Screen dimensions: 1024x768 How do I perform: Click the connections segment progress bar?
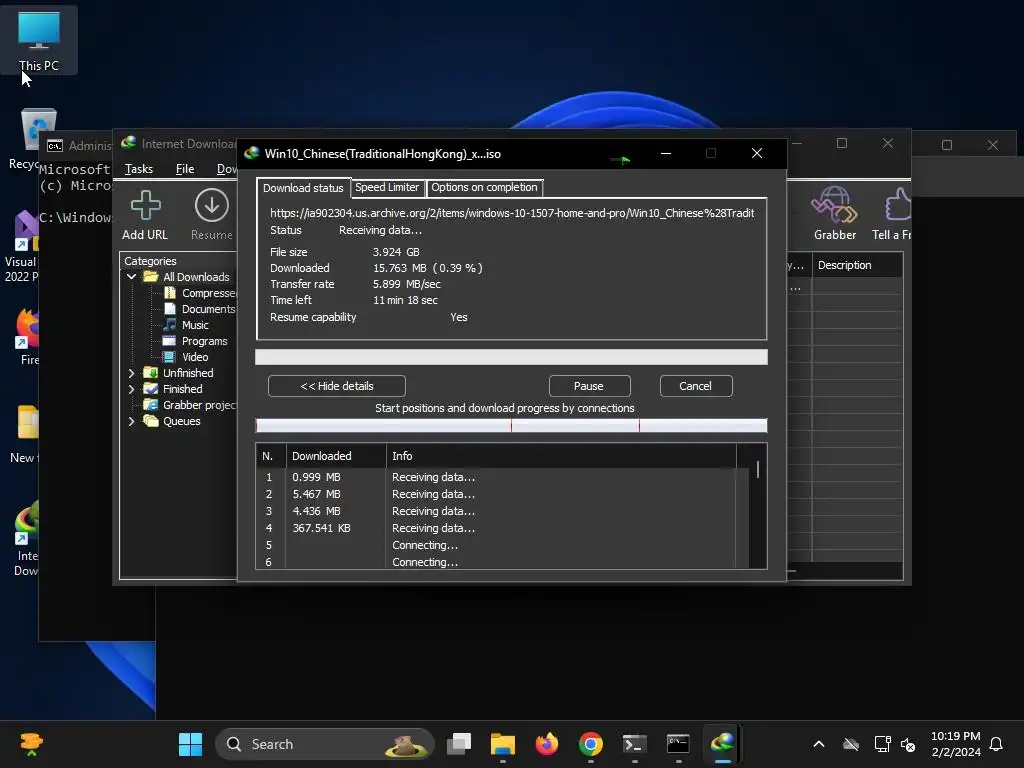pyautogui.click(x=511, y=426)
